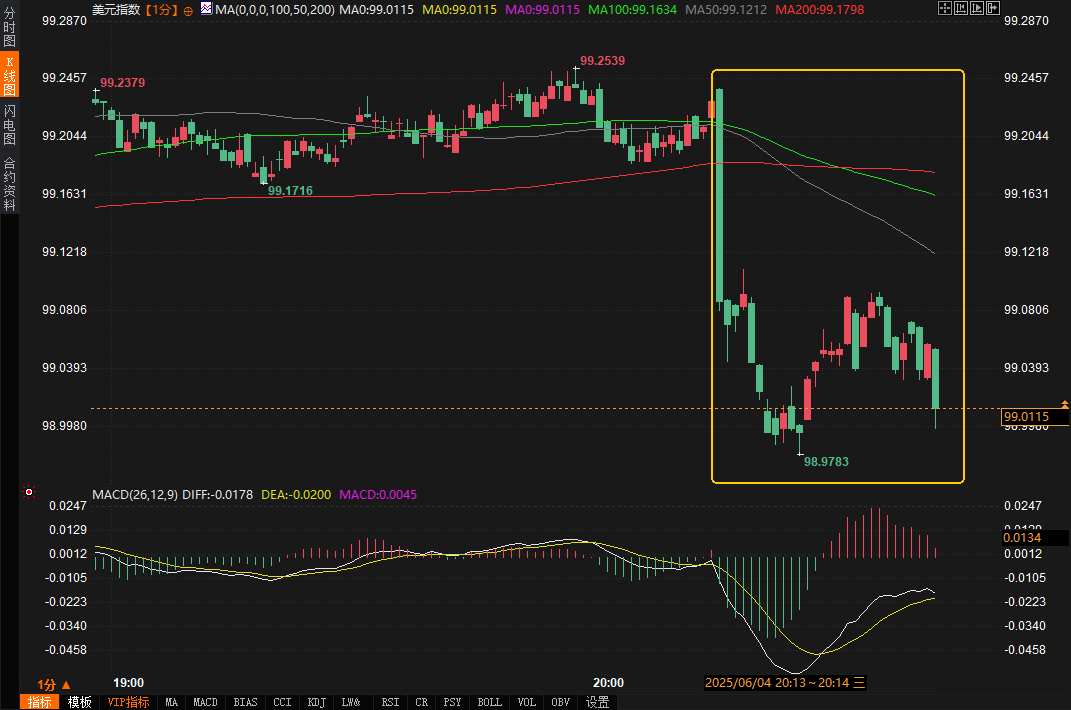Viewport: 1071px width, 710px height.
Task: Select BIAS indicator
Action: click(245, 702)
